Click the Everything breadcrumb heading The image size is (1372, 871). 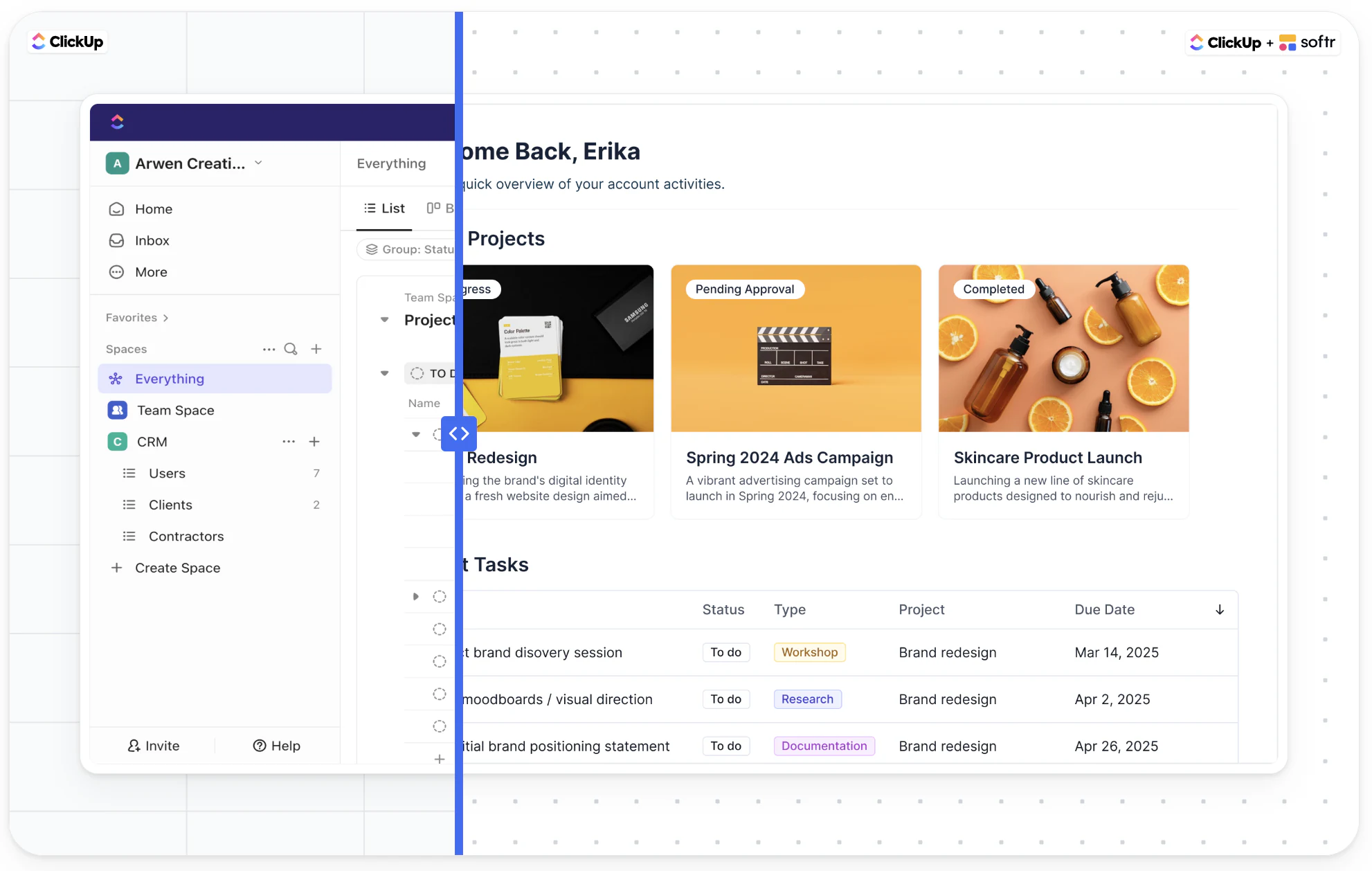391,163
